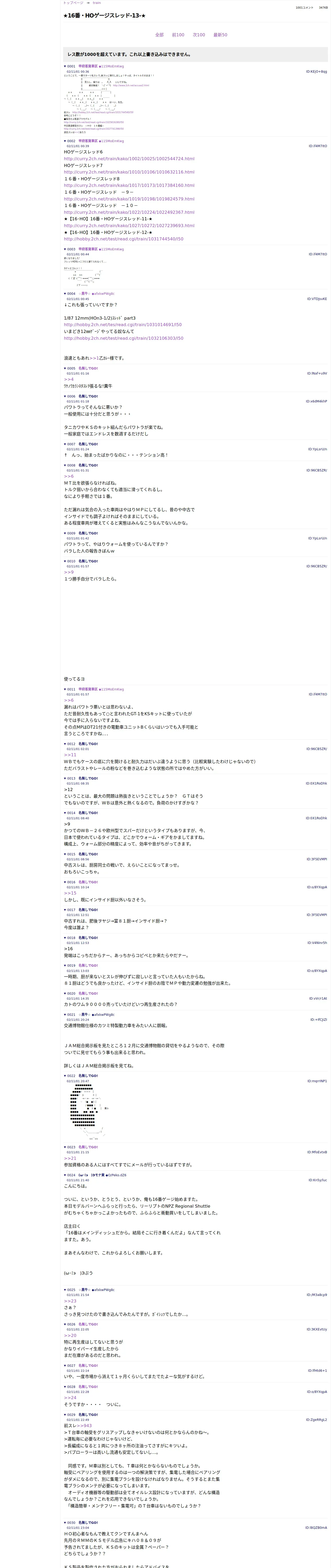The image size is (336, 1568).
Task: Click the 1001コメント count at top
Action: tap(304, 8)
